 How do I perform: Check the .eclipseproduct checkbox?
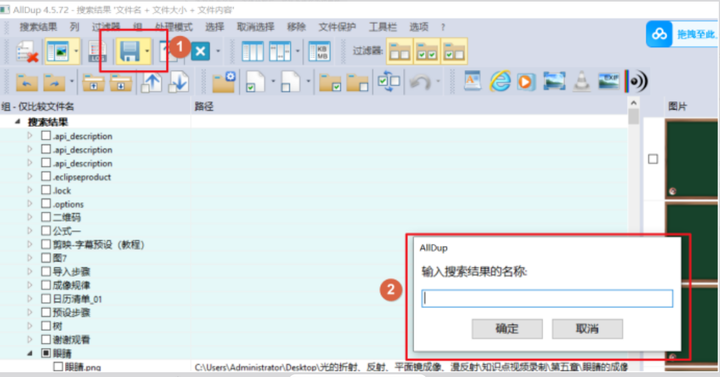point(46,176)
